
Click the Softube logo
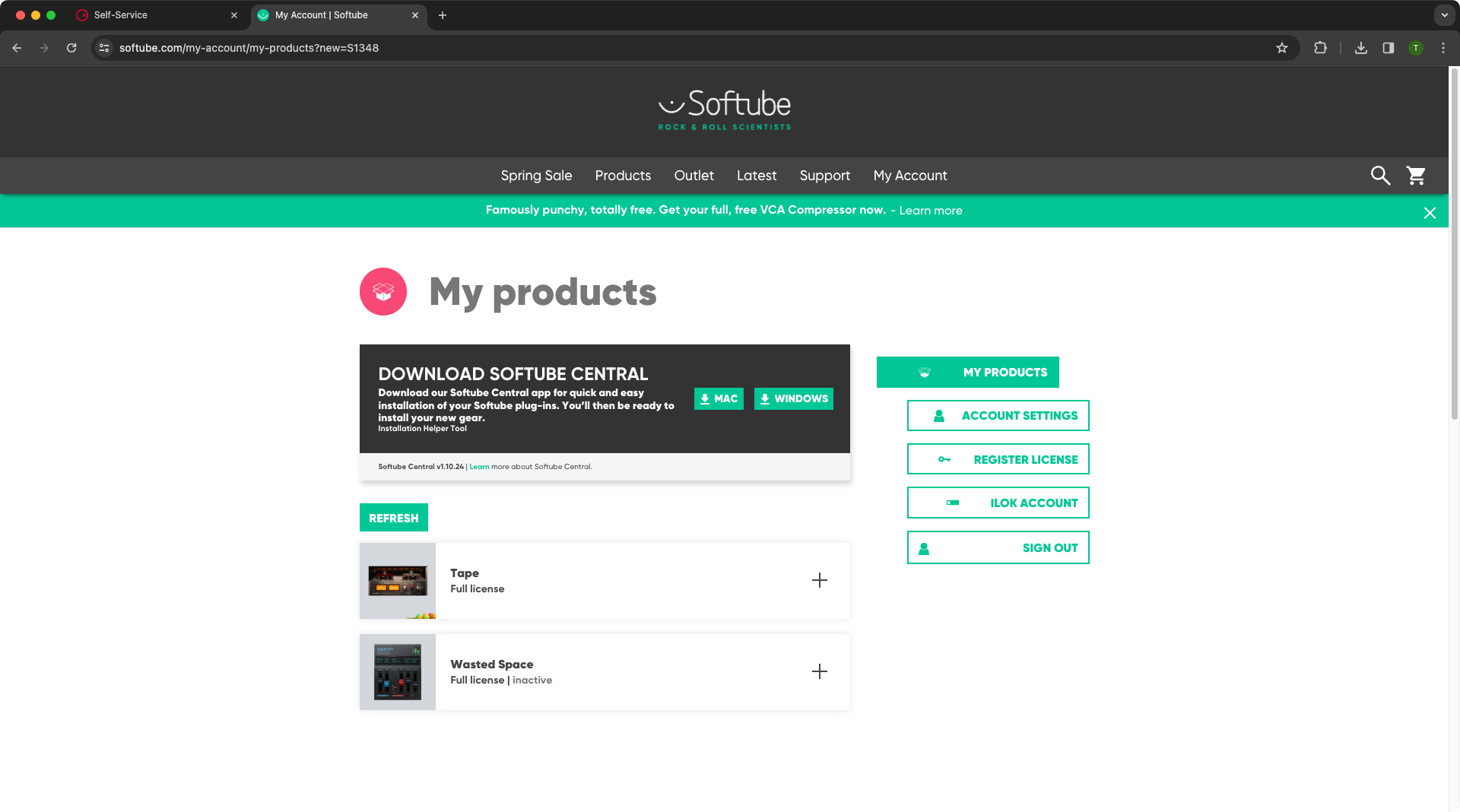[x=725, y=110]
